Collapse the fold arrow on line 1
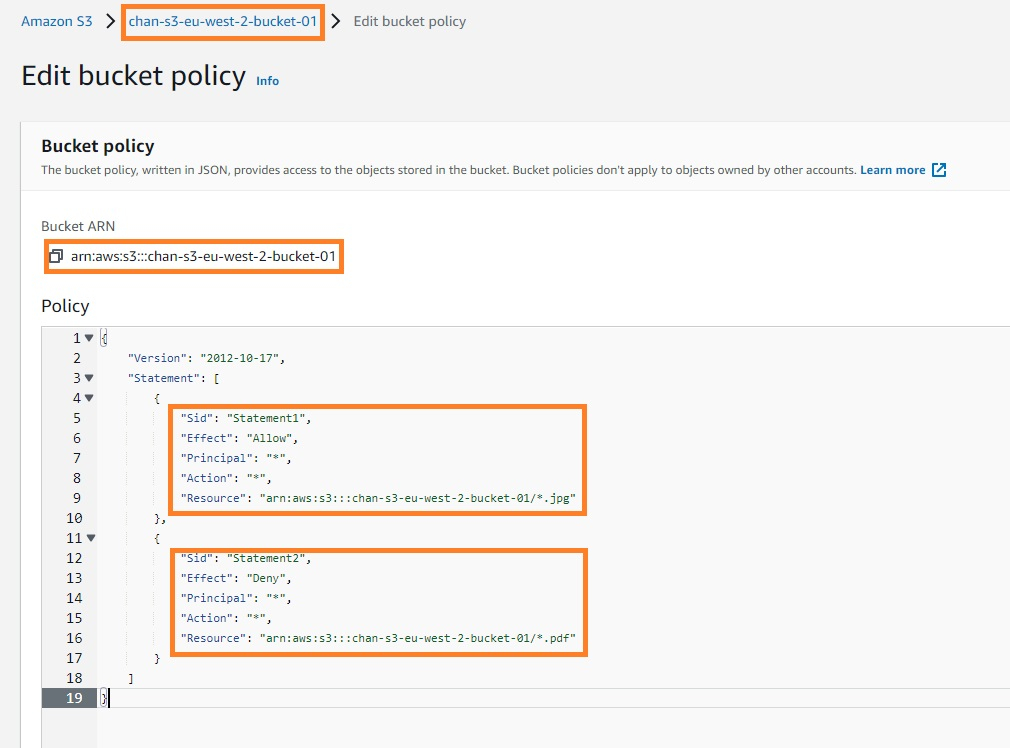This screenshot has height=748, width=1010. [x=89, y=338]
